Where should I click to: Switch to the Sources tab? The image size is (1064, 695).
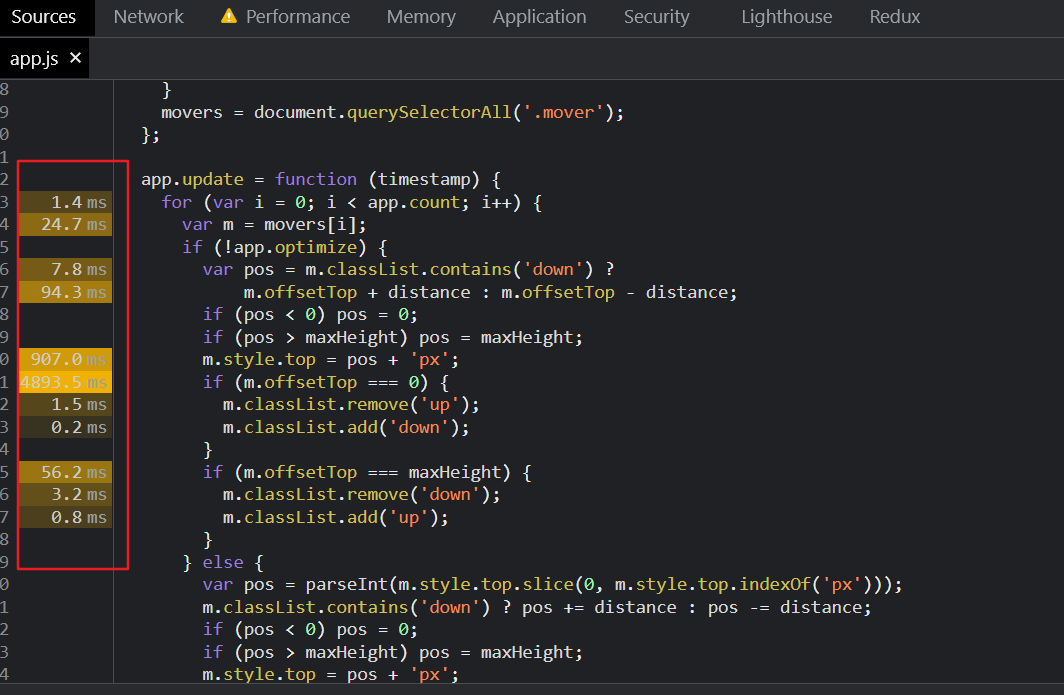(x=43, y=17)
